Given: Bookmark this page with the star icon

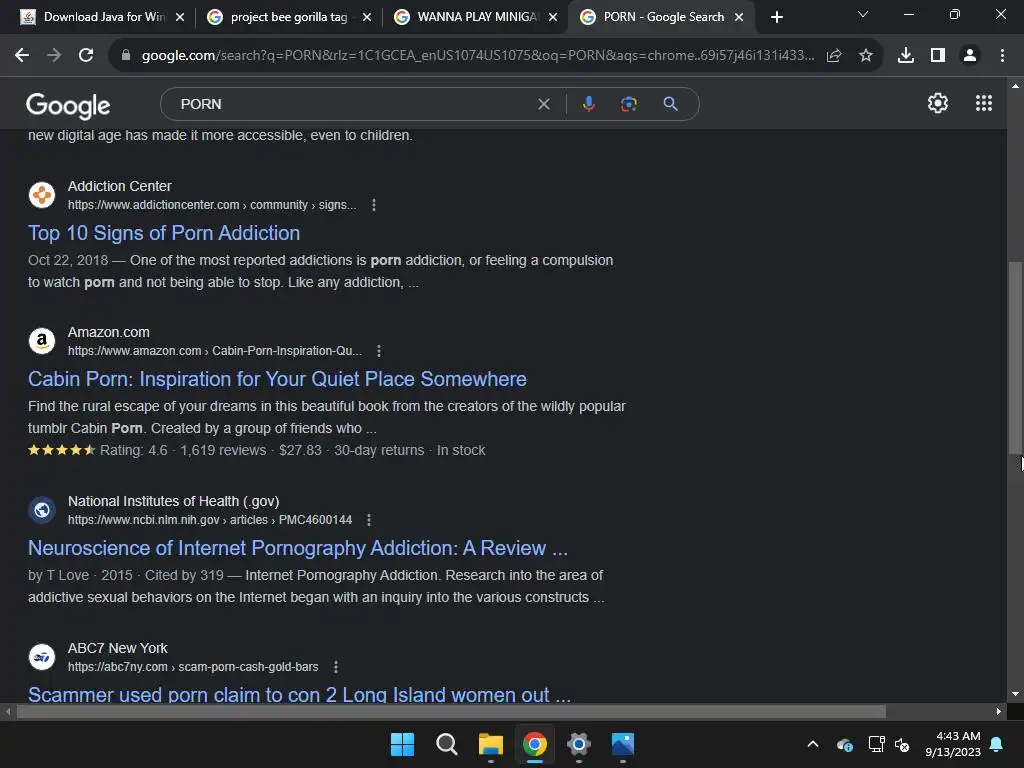Looking at the screenshot, I should point(866,56).
